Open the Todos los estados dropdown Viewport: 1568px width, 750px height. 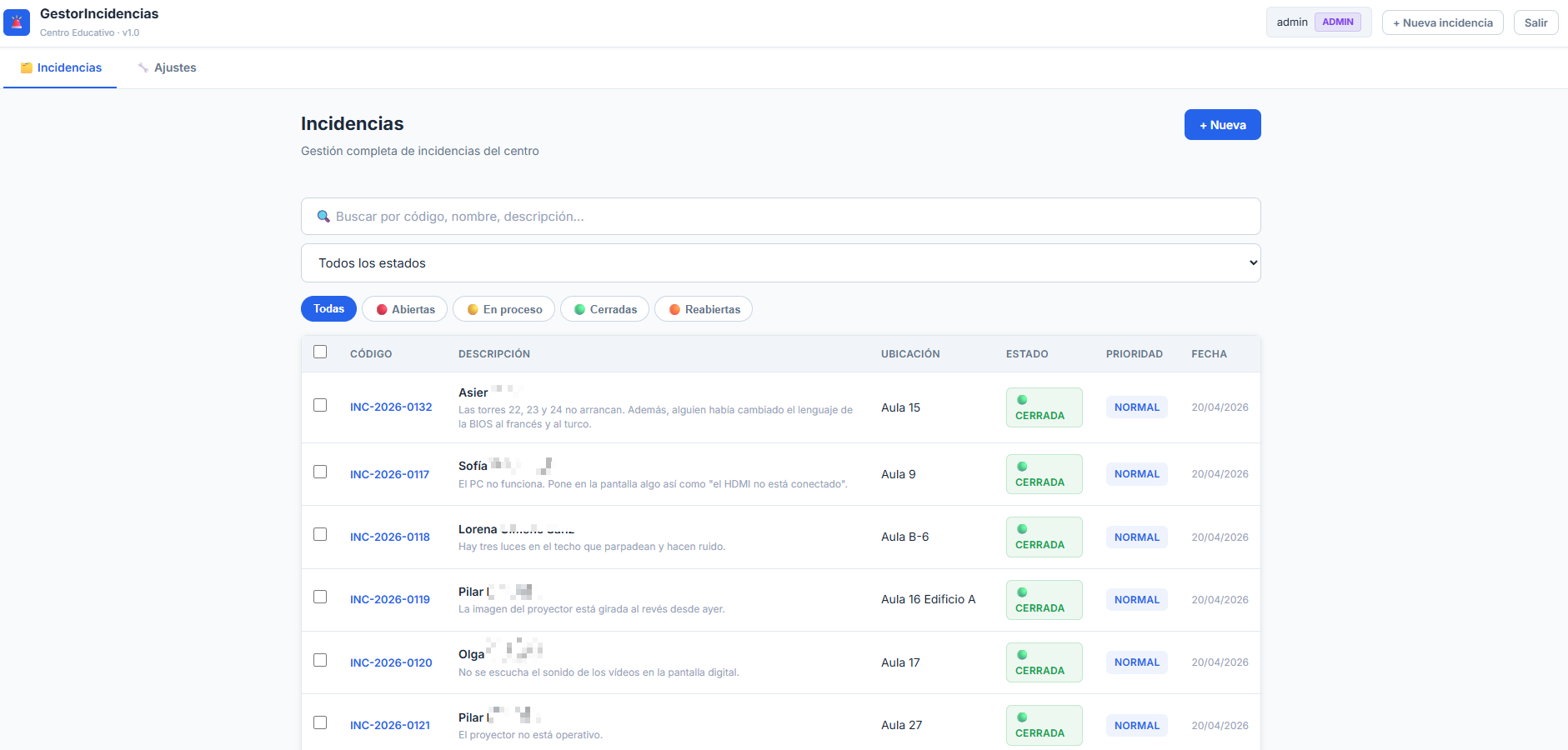(780, 262)
